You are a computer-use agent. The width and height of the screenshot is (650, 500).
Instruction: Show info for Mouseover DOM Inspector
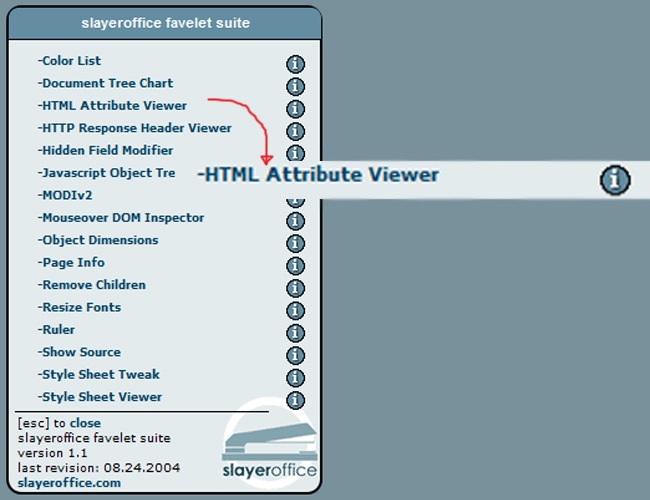point(296,221)
